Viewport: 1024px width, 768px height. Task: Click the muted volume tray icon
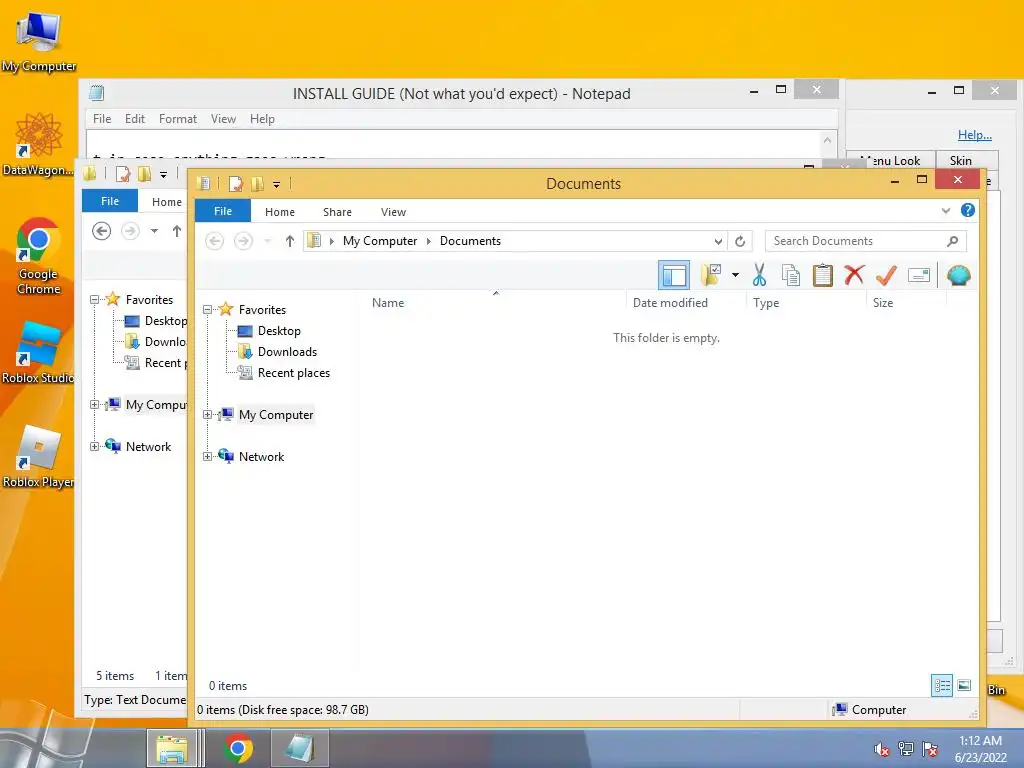click(x=881, y=749)
